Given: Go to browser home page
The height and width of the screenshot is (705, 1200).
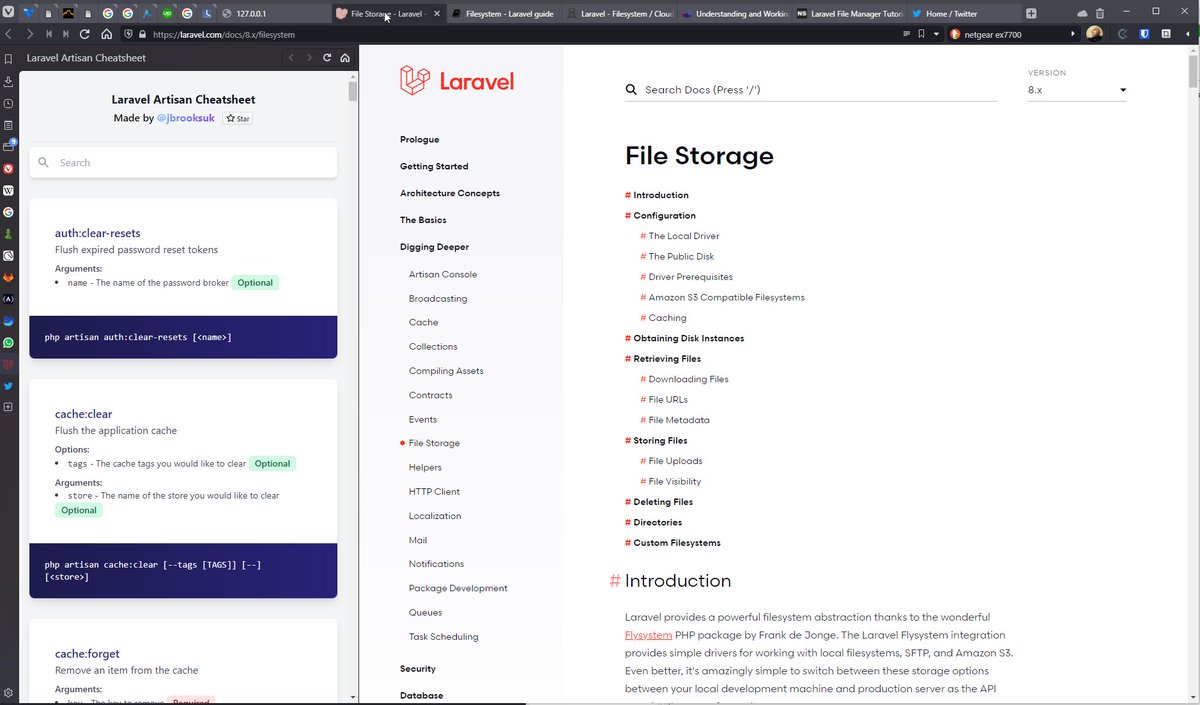Looking at the screenshot, I should [x=107, y=34].
